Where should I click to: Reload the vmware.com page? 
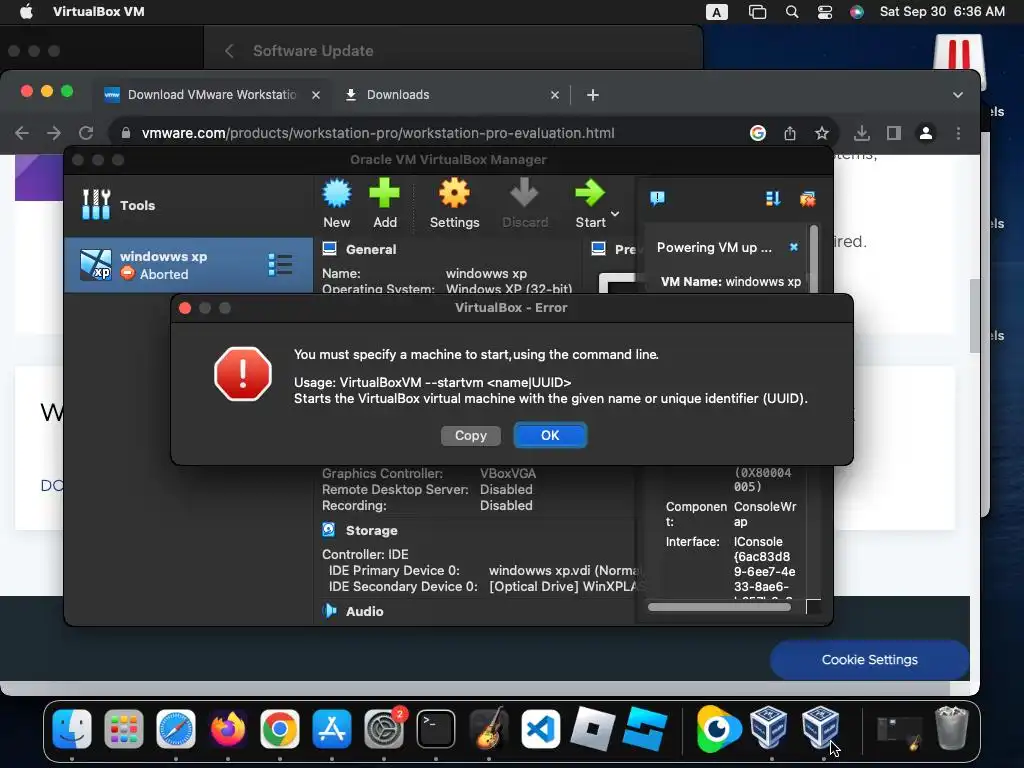click(x=86, y=133)
